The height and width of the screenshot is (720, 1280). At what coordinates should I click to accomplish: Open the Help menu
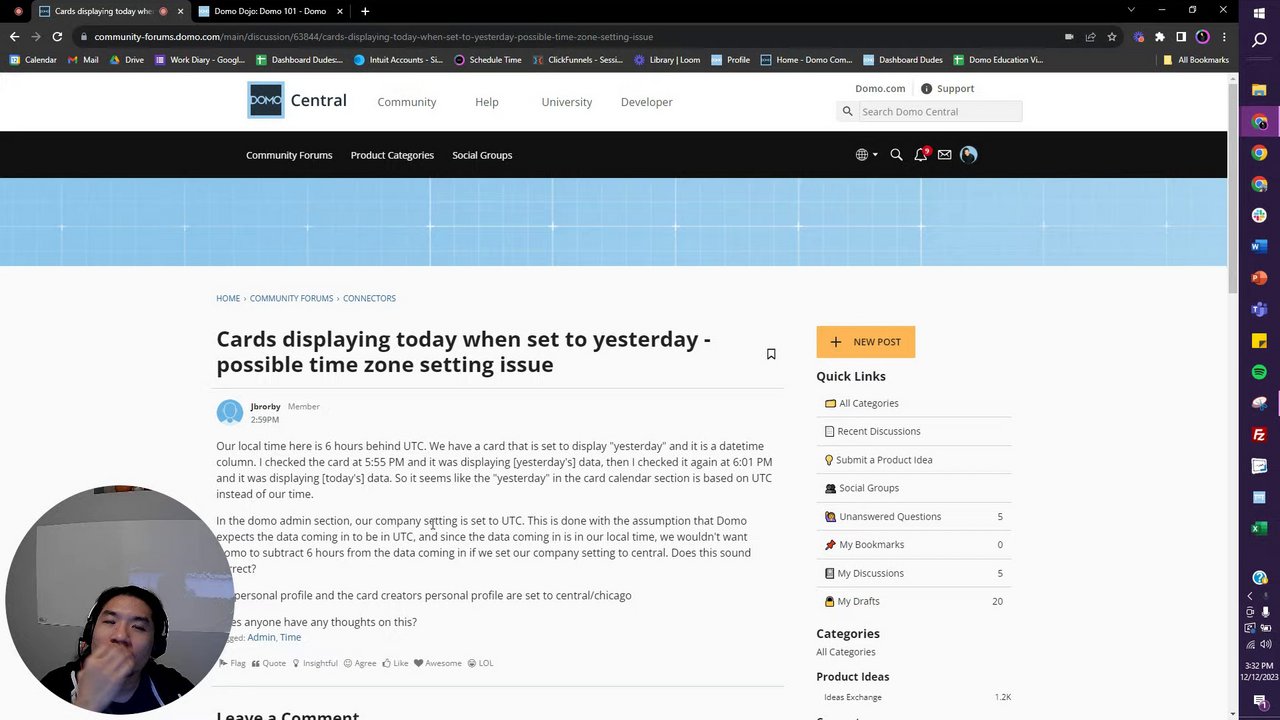coord(487,102)
